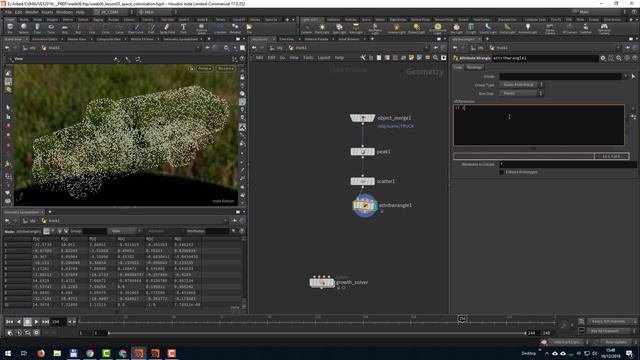Select the scatter1 node
The height and width of the screenshot is (360, 640).
[362, 181]
